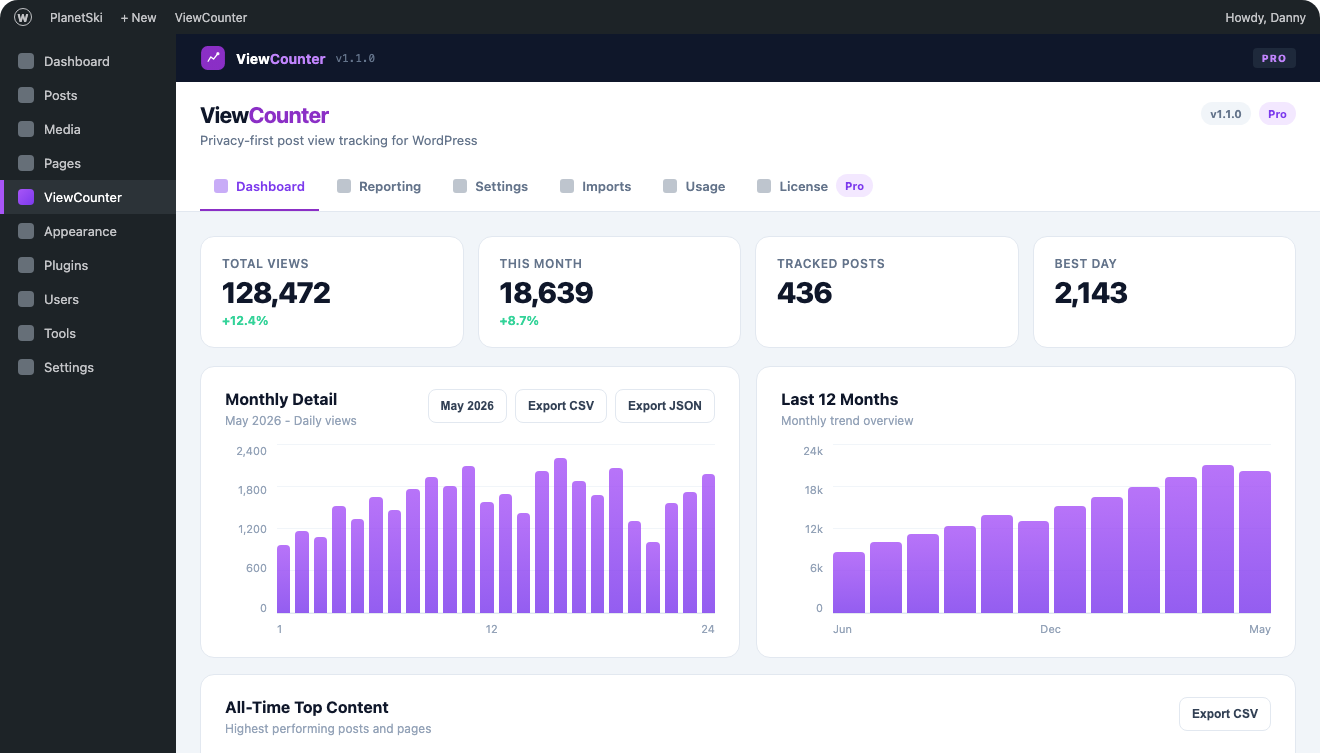Click the +12.4% growth indicator
This screenshot has height=753, width=1320.
pos(245,321)
